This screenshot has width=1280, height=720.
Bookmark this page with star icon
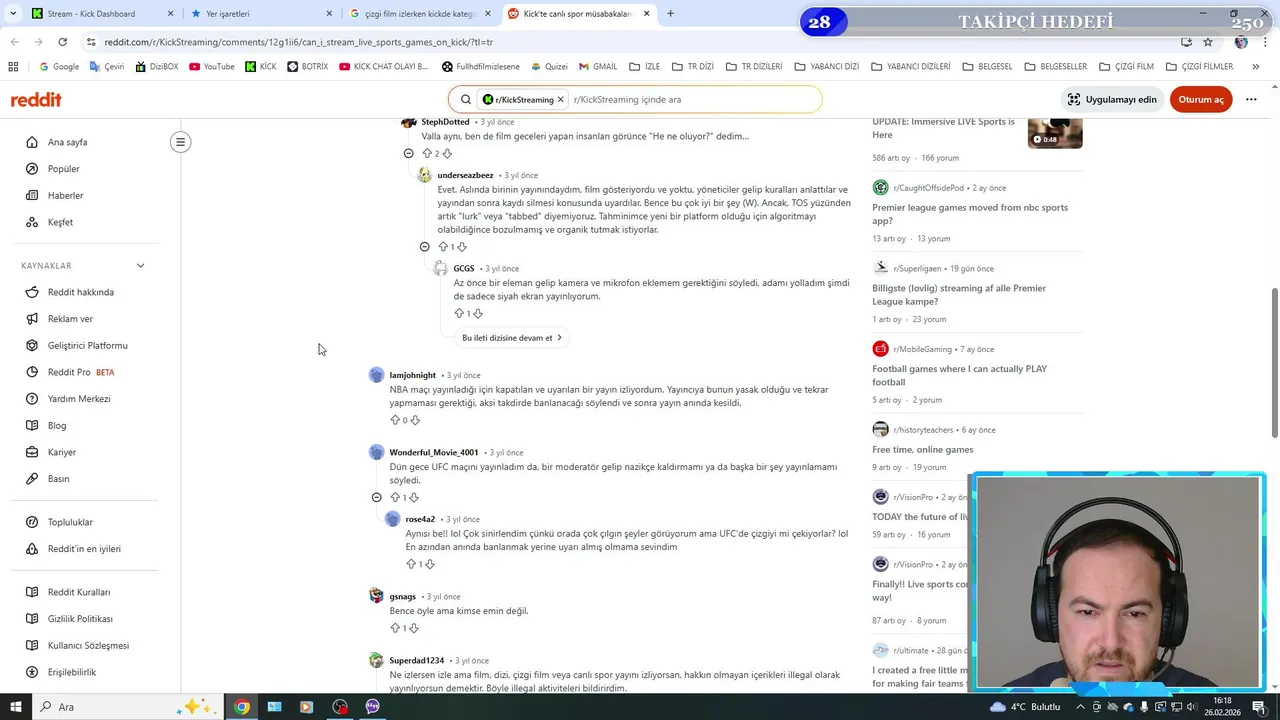[1208, 42]
